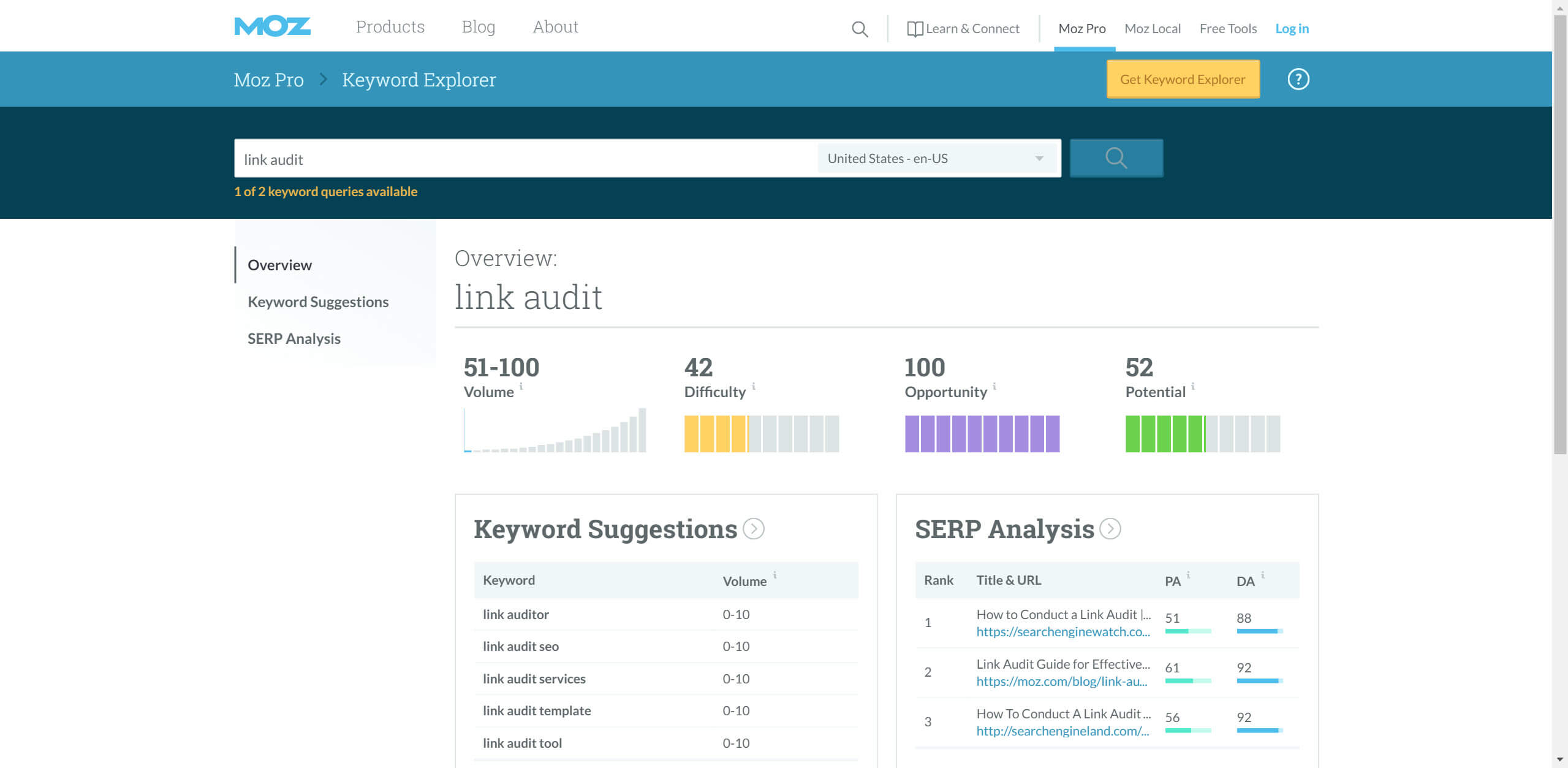1568x768 pixels.
Task: Open the searchenginewatch.com result link
Action: [x=1063, y=631]
